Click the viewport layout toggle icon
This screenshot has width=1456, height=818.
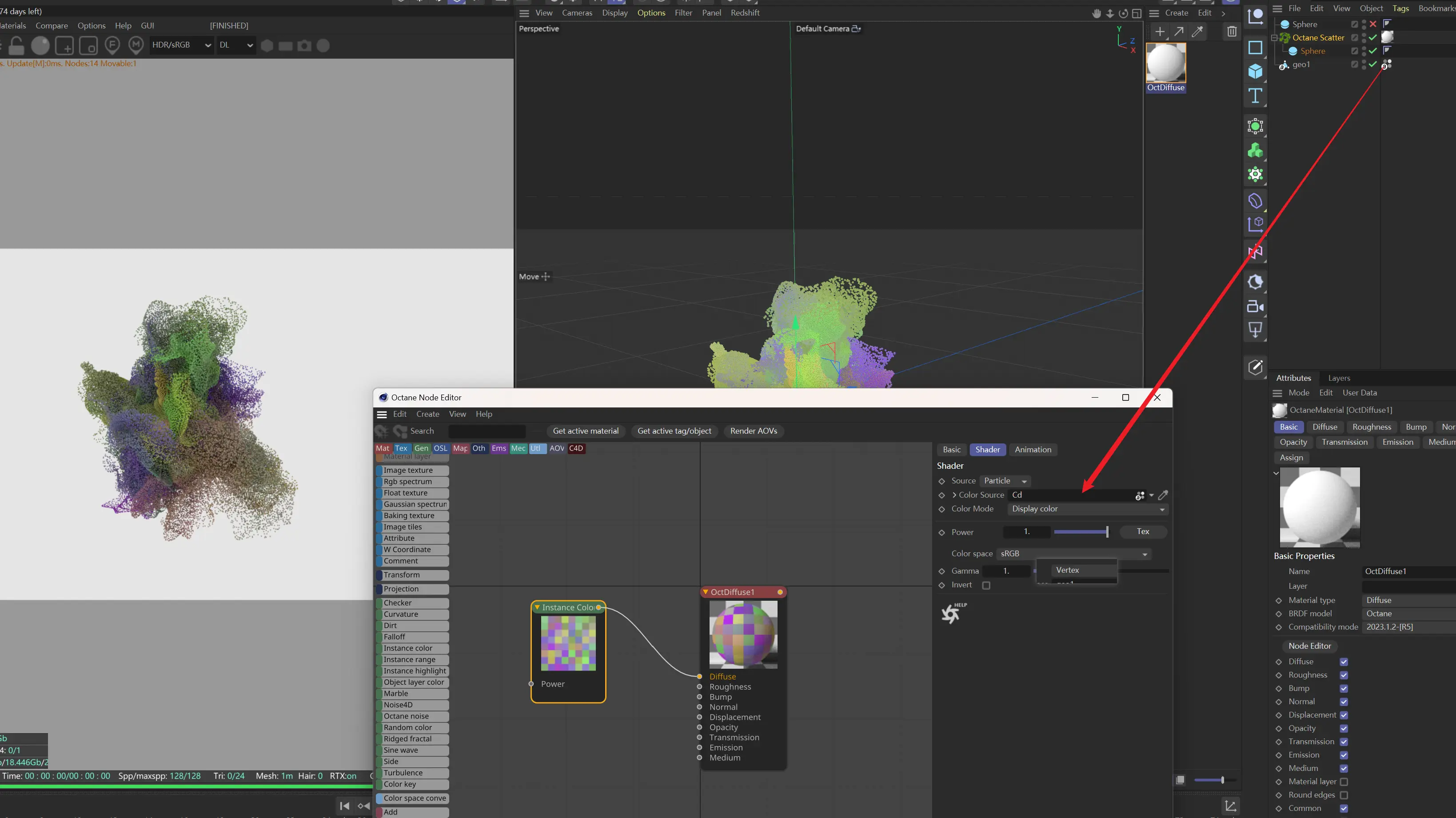1137,13
